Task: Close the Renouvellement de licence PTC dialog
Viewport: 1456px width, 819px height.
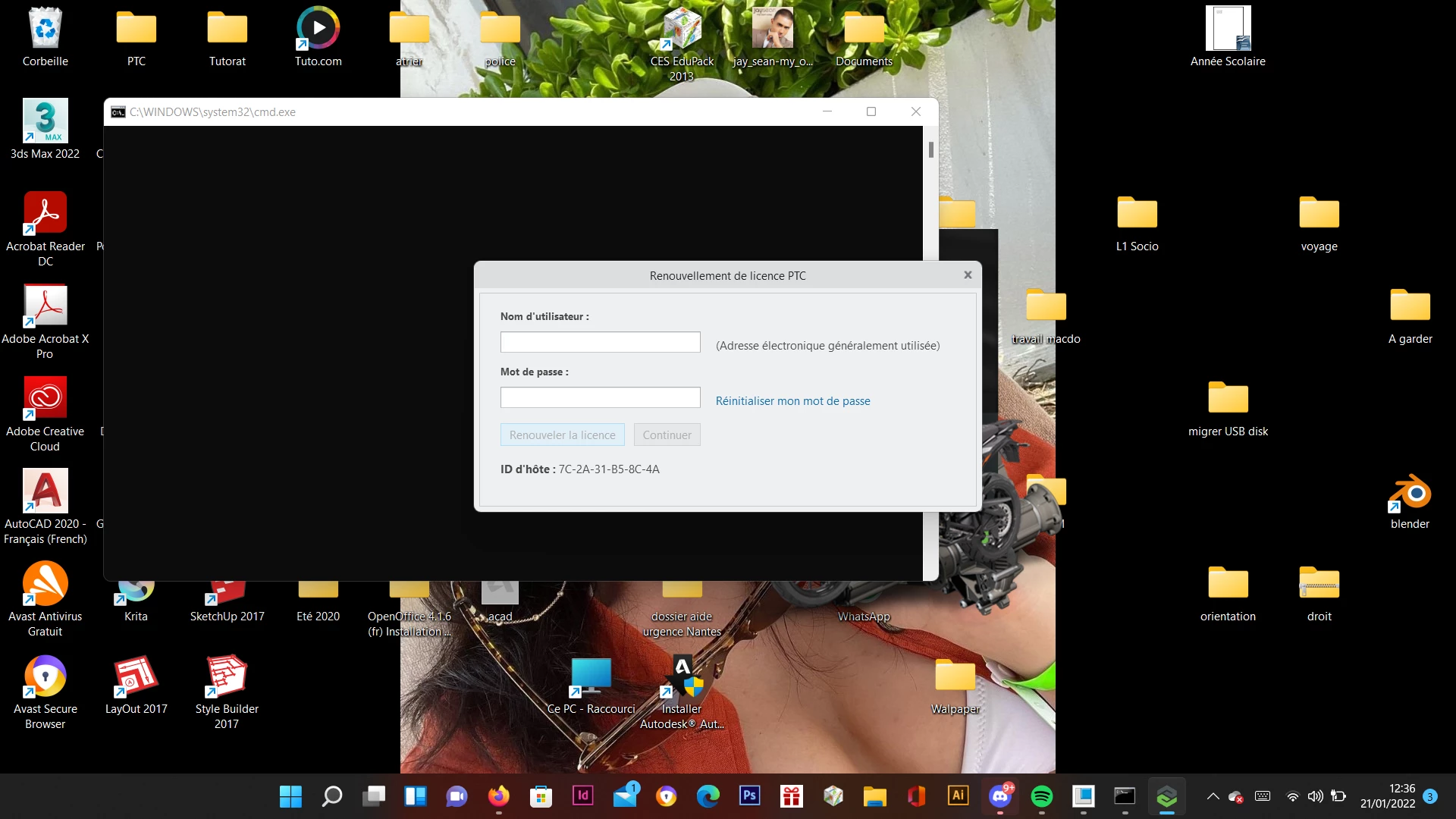Action: pyautogui.click(x=968, y=275)
